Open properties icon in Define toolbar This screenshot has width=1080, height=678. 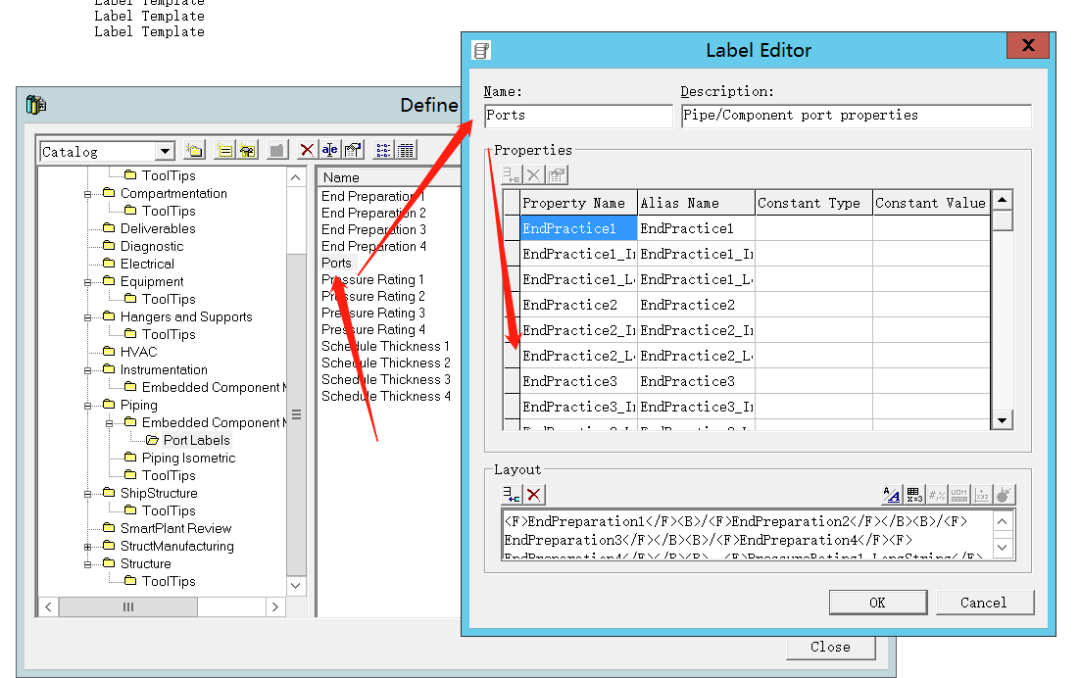pyautogui.click(x=353, y=150)
